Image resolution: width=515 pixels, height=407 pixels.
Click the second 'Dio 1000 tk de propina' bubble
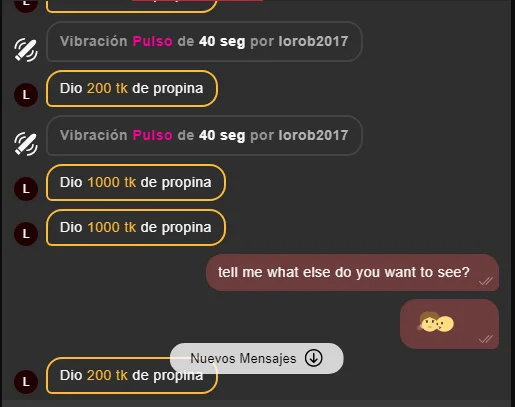(136, 228)
